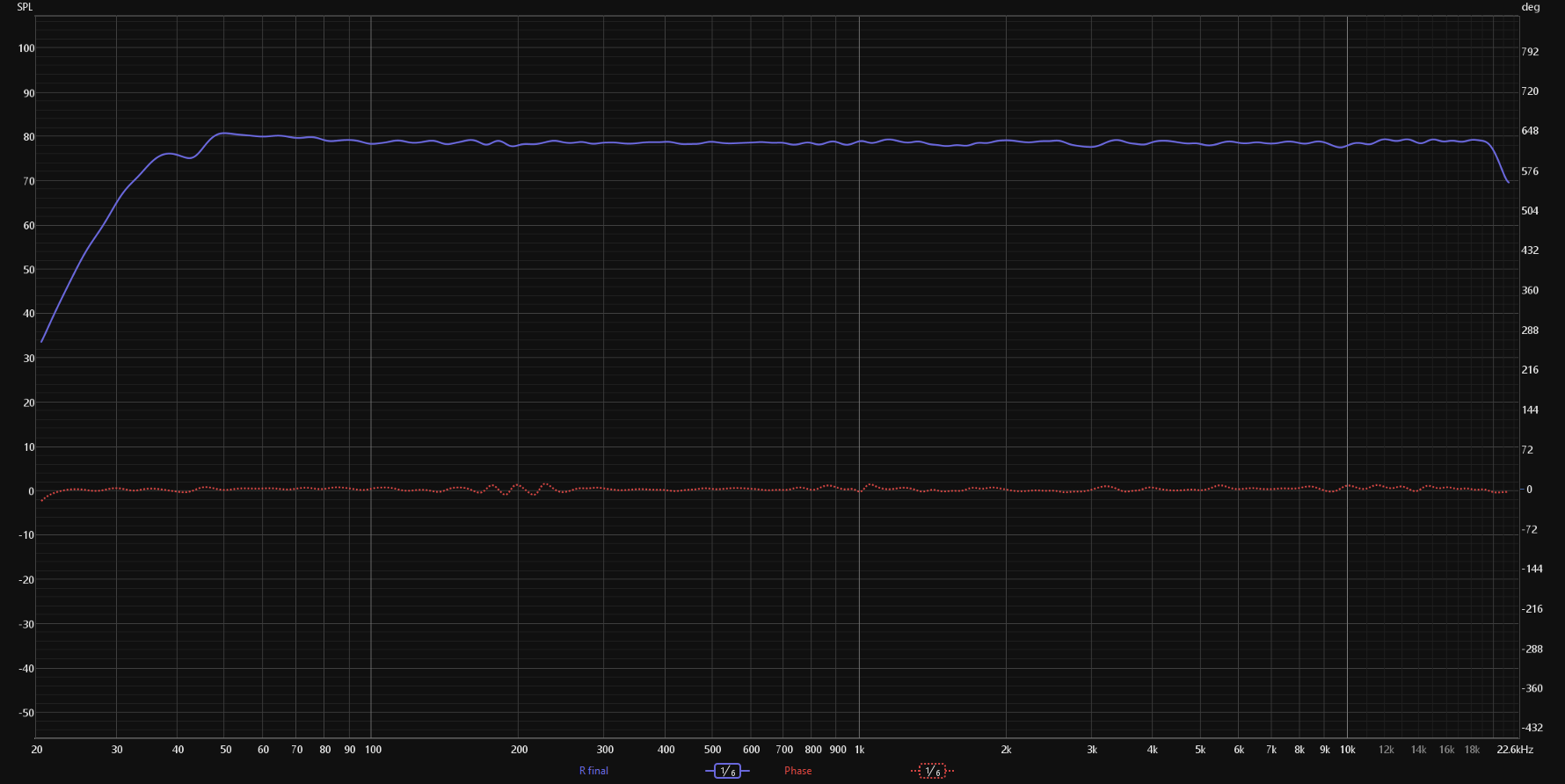The image size is (1565, 784).
Task: Select the "R final" trace legend label
Action: coord(593,771)
